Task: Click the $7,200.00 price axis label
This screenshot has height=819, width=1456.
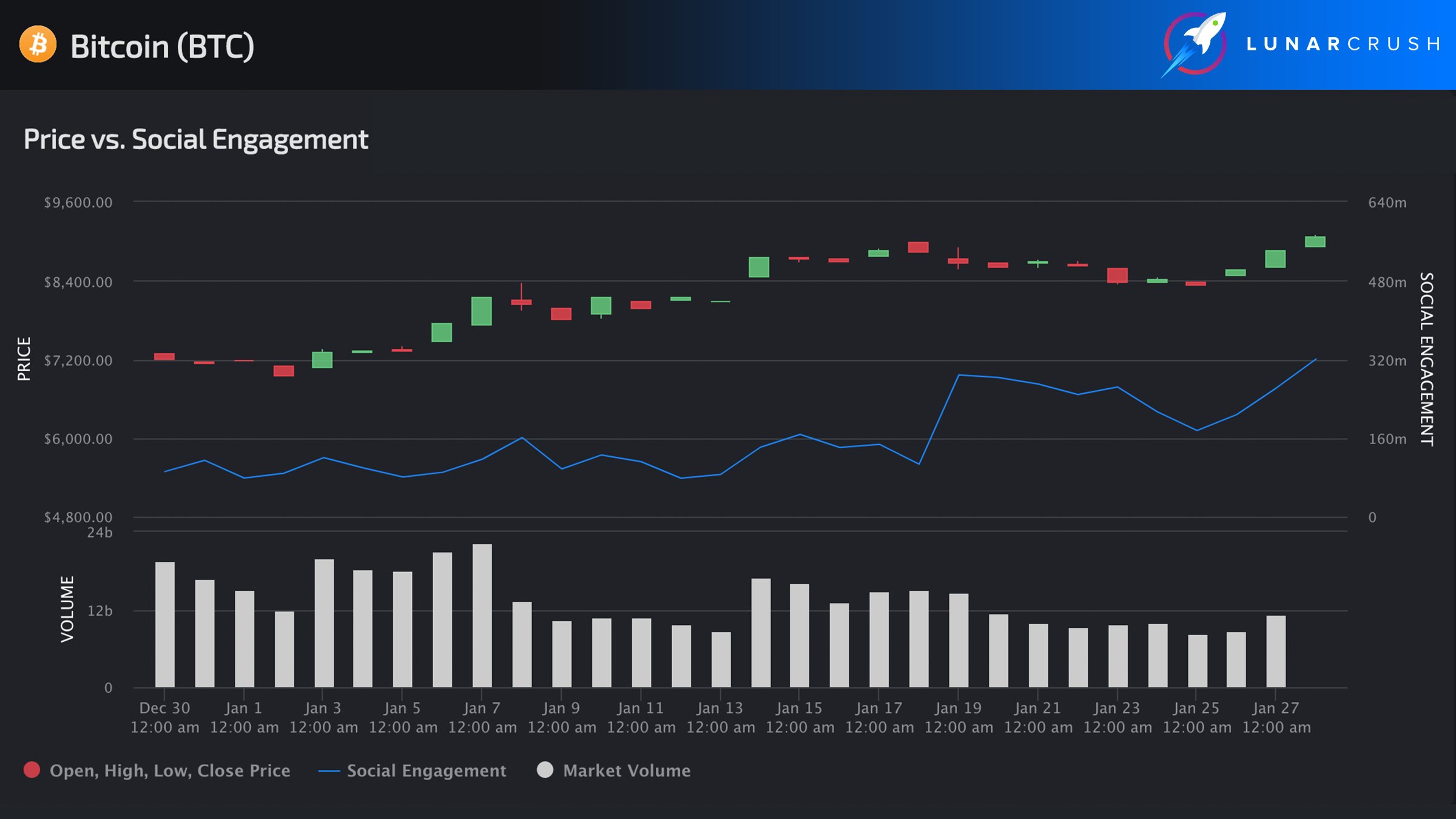Action: click(x=78, y=360)
